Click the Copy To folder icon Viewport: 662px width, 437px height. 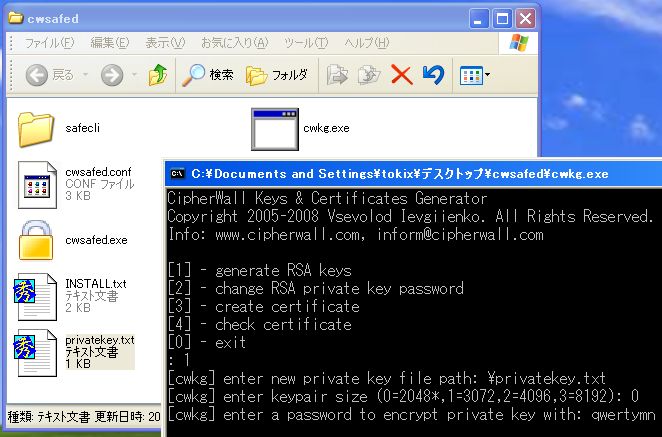pyautogui.click(x=369, y=75)
